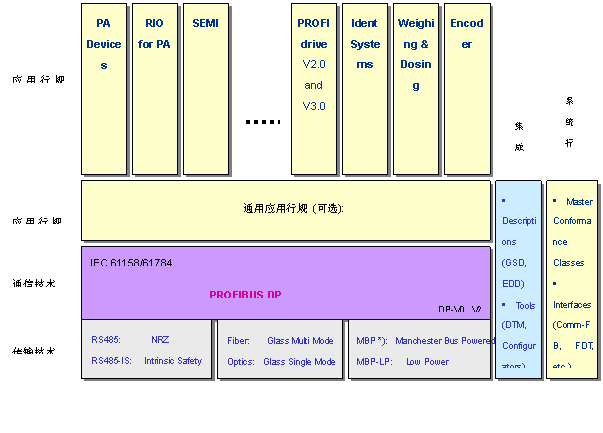Click the 传输技术 row label

coord(34,350)
